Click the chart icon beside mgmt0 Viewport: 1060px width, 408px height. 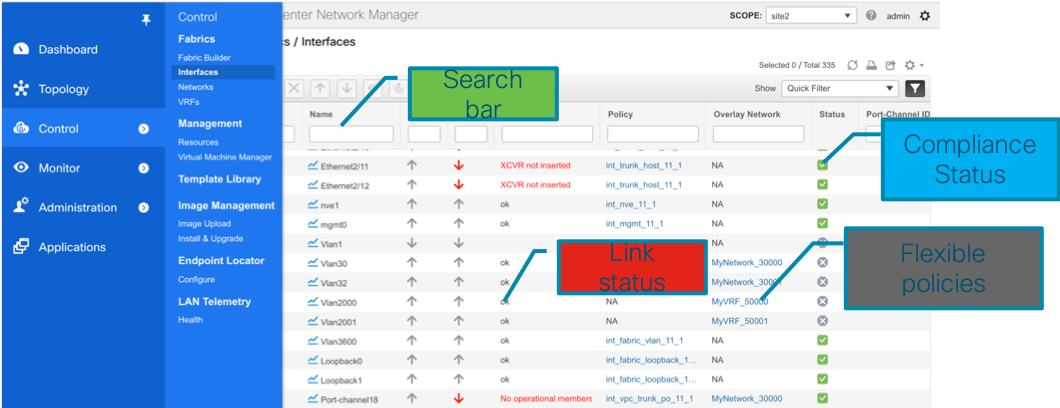point(313,224)
